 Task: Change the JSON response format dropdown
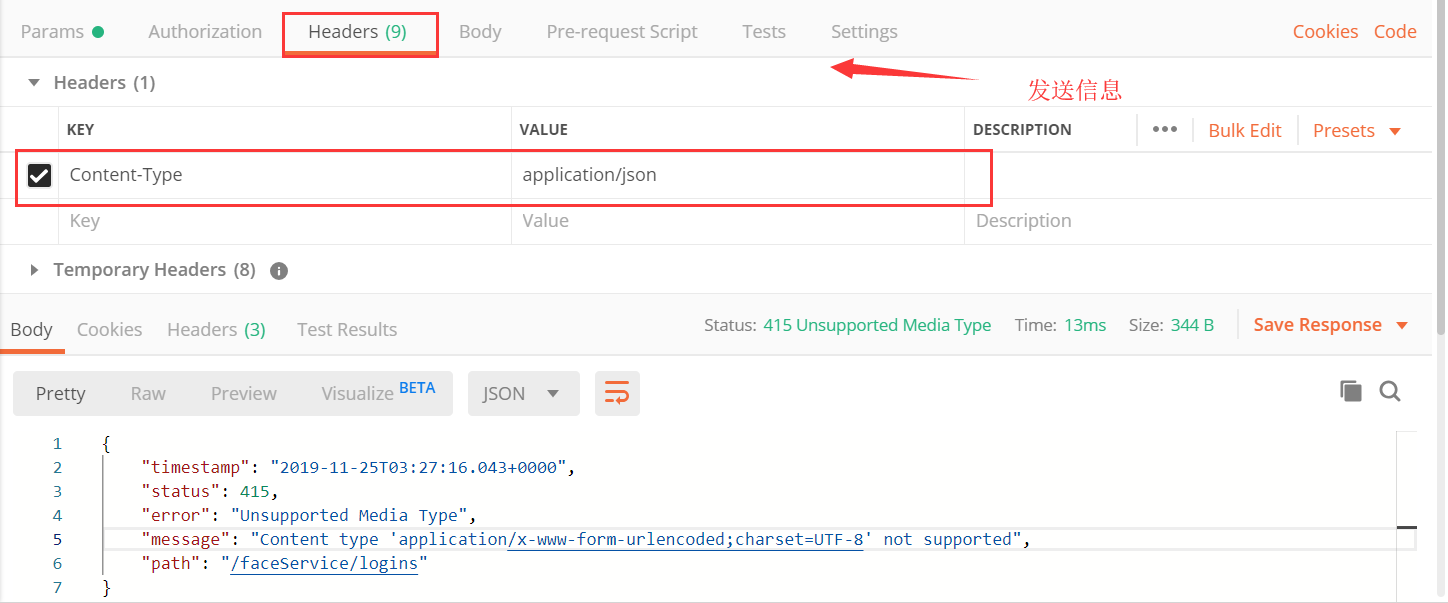[523, 393]
